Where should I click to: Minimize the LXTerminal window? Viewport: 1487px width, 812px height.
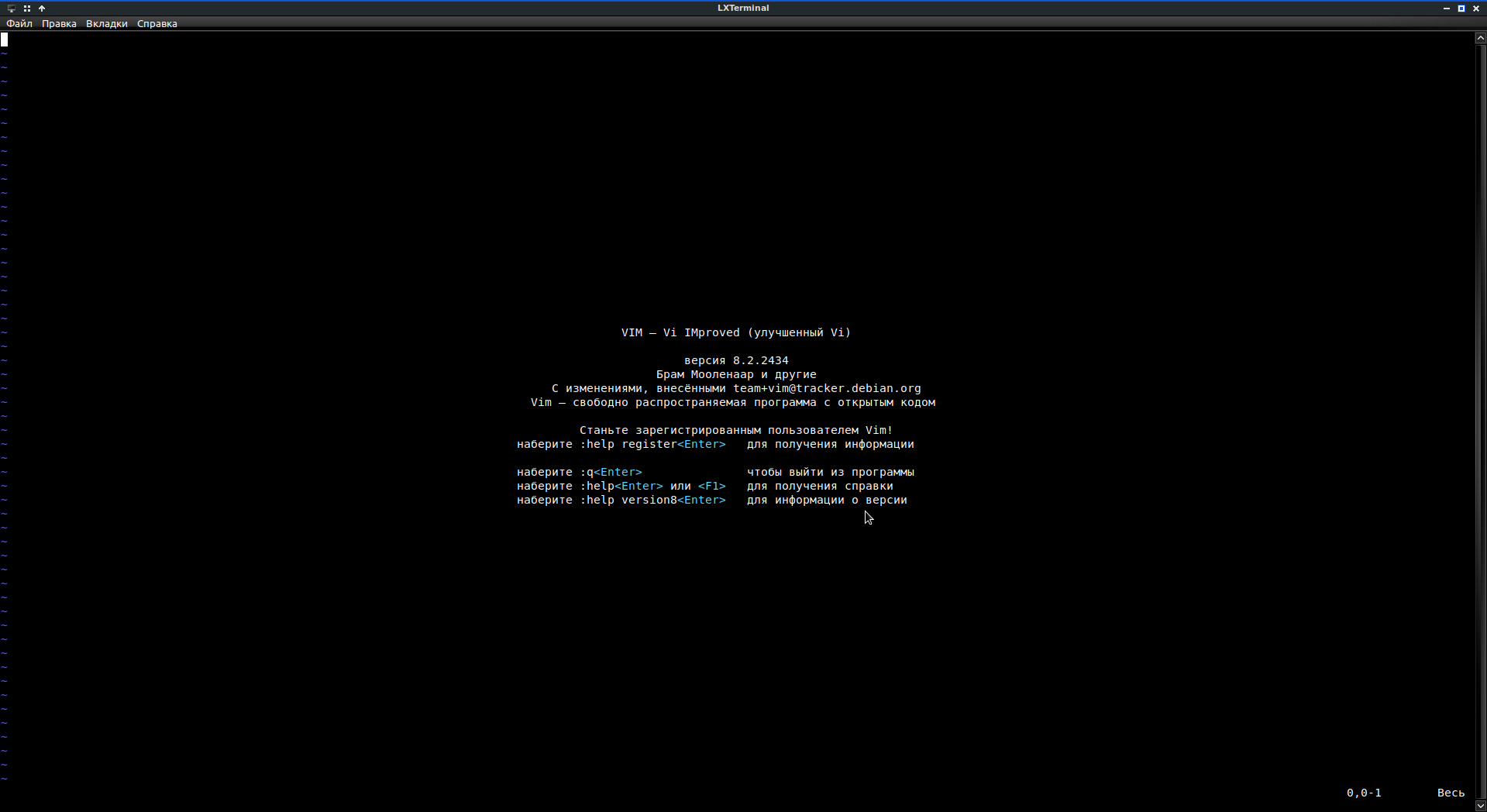[x=1446, y=9]
